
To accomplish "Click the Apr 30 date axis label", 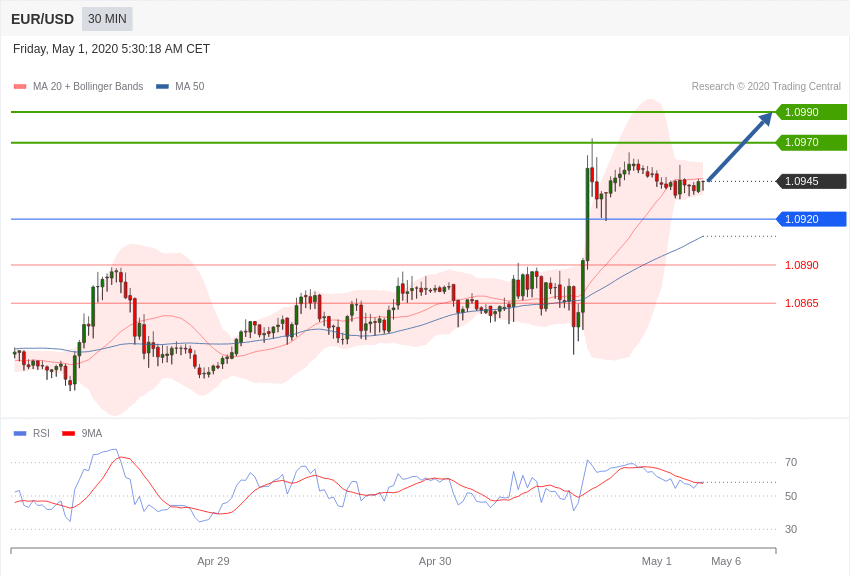I will tap(435, 561).
